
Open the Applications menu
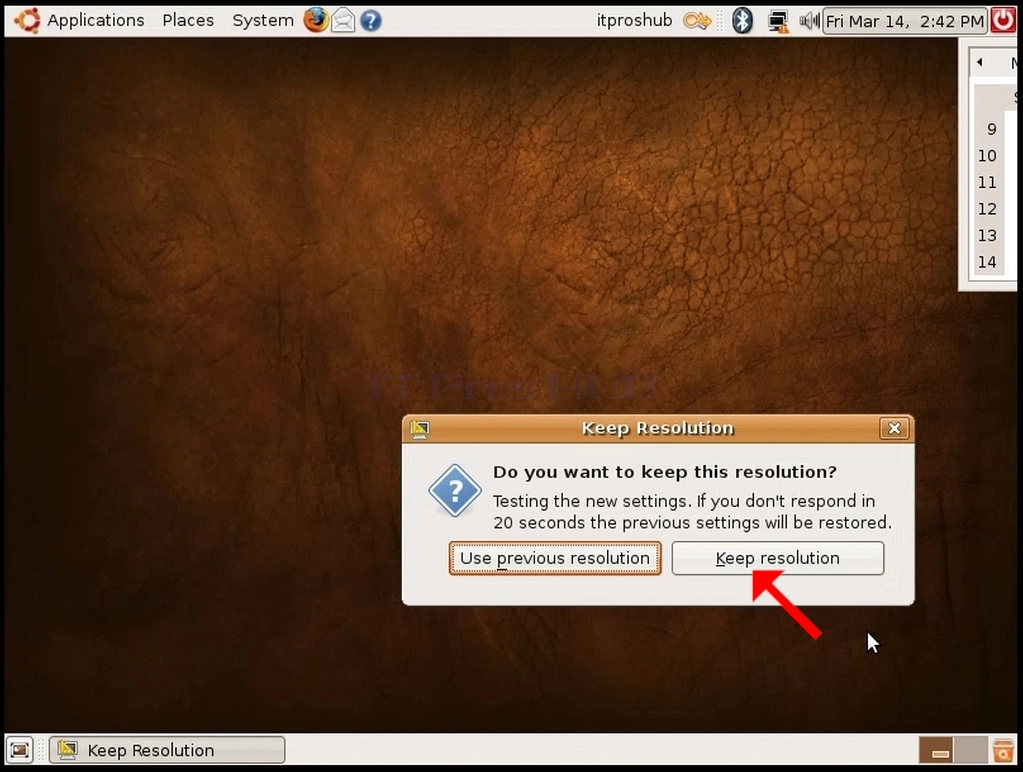point(95,21)
